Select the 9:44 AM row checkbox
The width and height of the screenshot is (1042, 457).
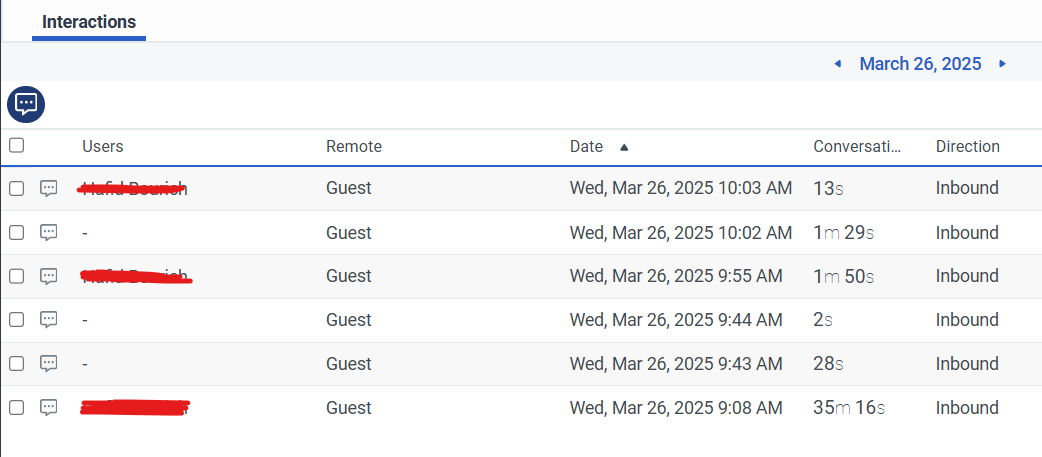click(x=16, y=320)
